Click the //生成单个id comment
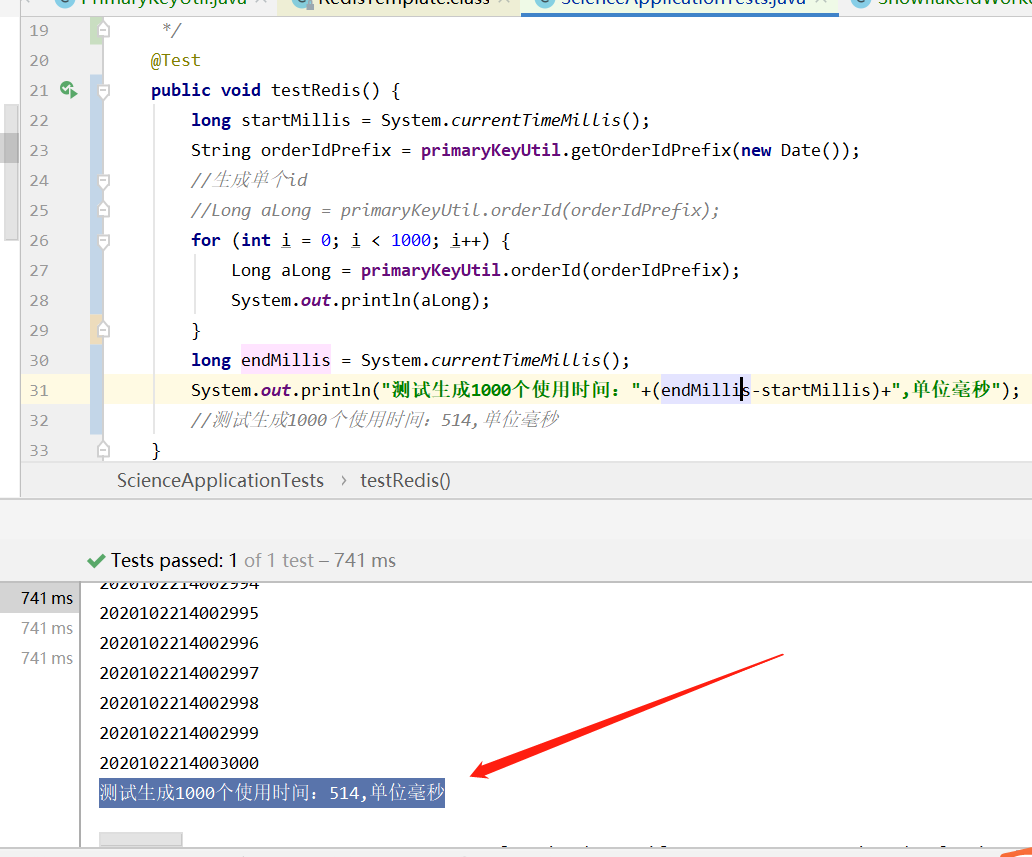Viewport: 1032px width, 857px height. tap(249, 180)
